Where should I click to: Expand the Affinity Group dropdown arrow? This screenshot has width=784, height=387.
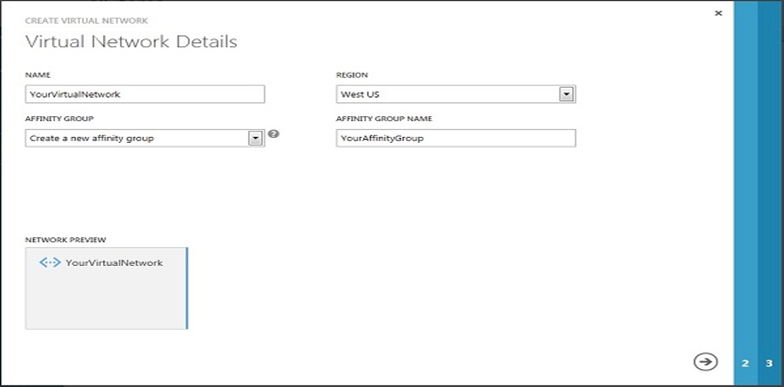(256, 138)
